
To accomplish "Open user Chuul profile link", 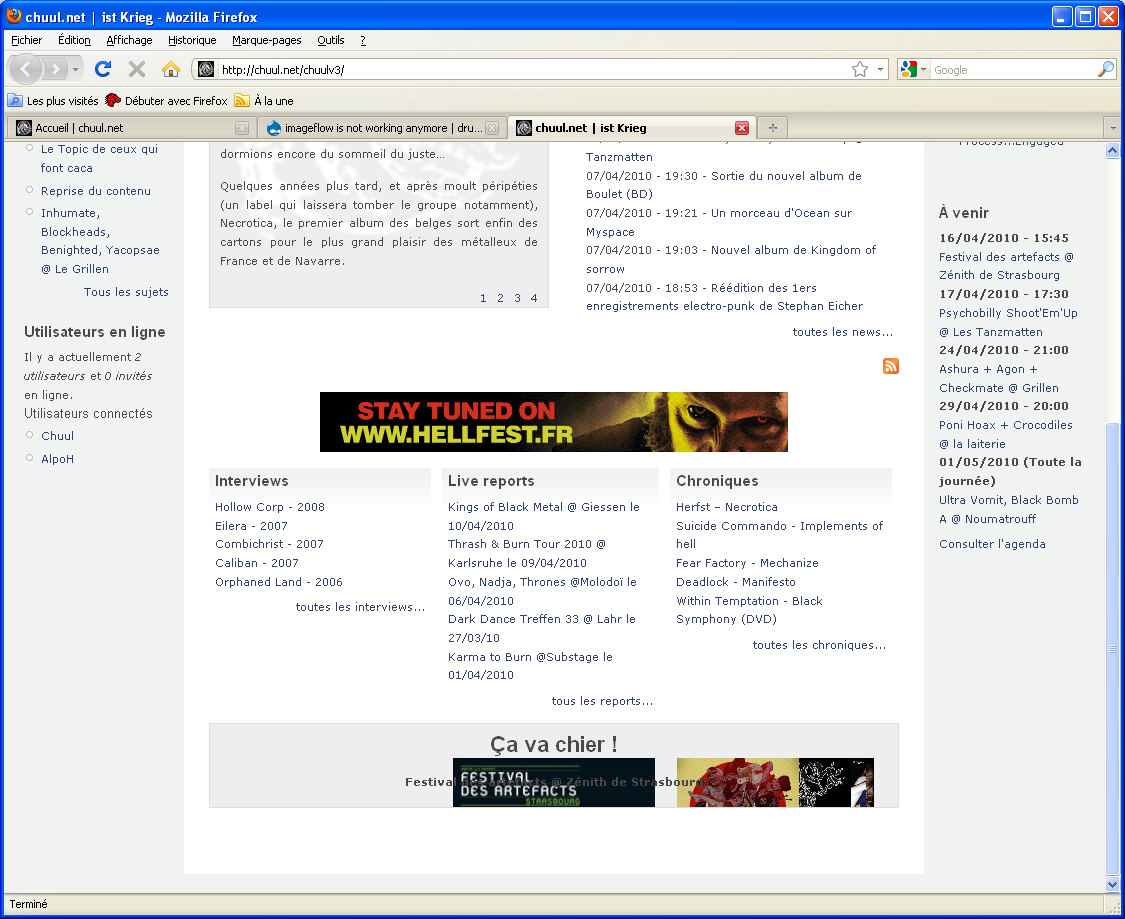I will tap(57, 436).
